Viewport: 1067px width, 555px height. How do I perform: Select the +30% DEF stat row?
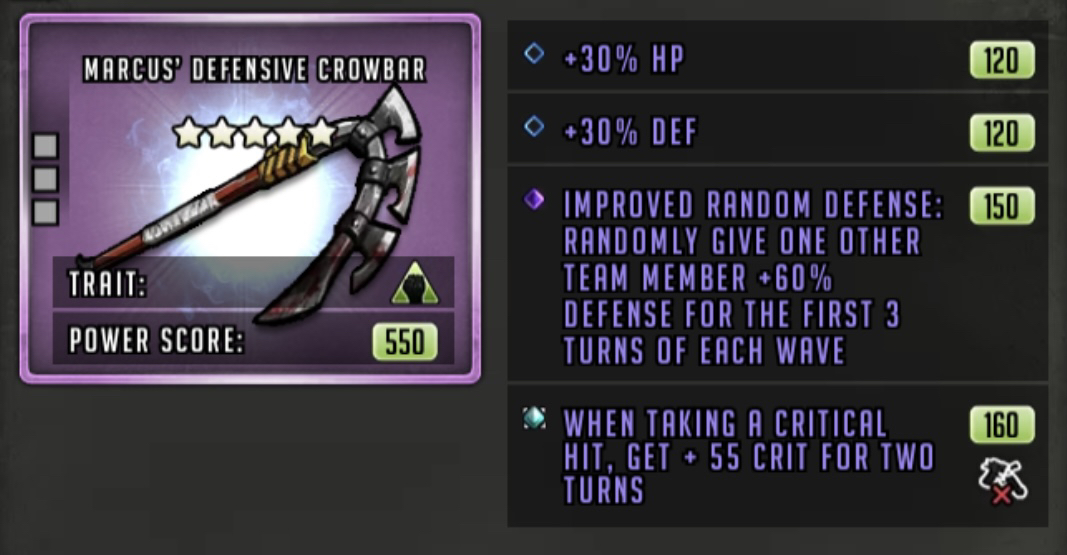click(778, 129)
